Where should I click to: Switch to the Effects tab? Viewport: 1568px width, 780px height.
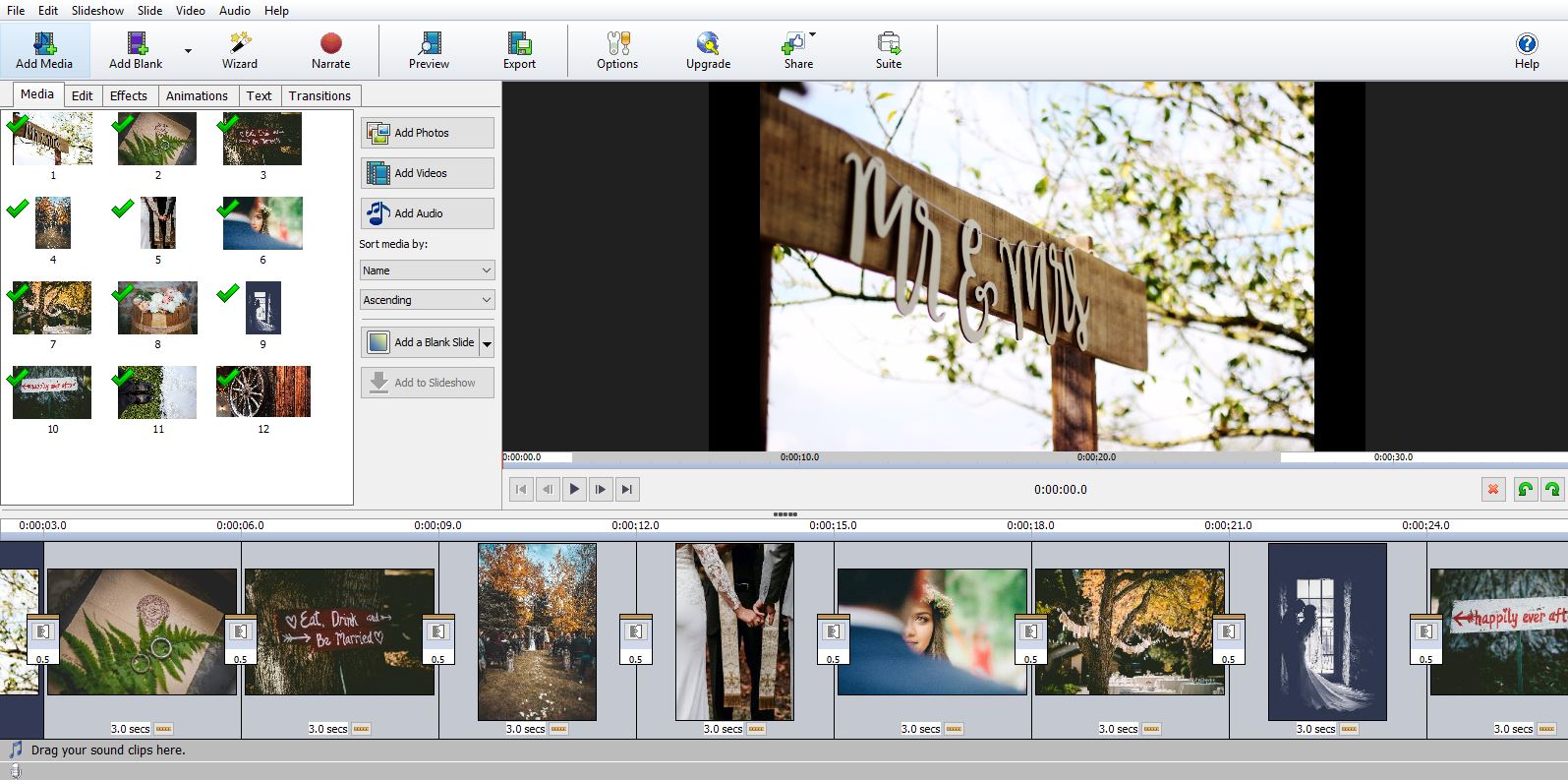coord(129,95)
